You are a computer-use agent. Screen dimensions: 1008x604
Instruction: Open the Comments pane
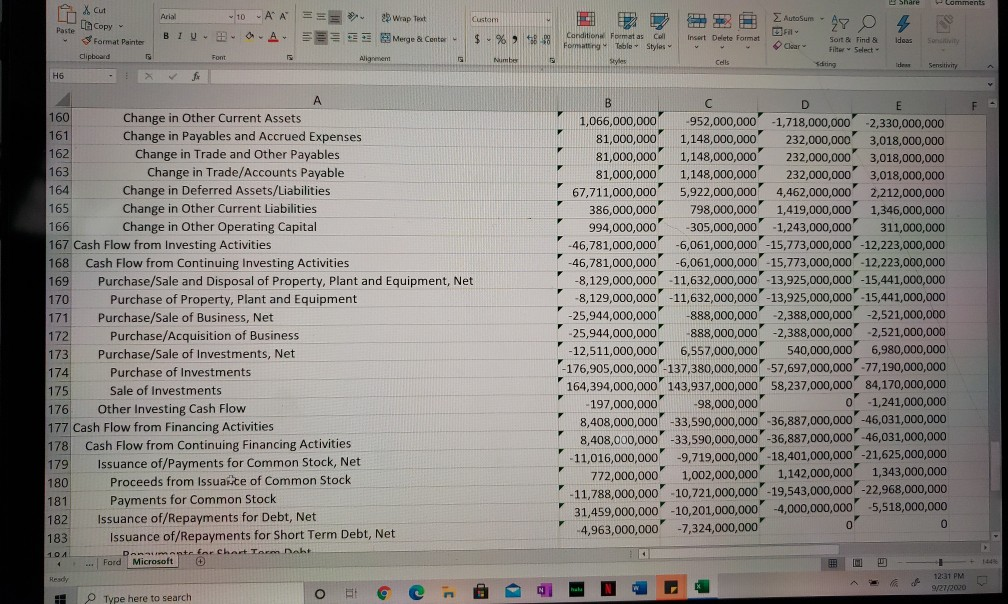point(961,3)
